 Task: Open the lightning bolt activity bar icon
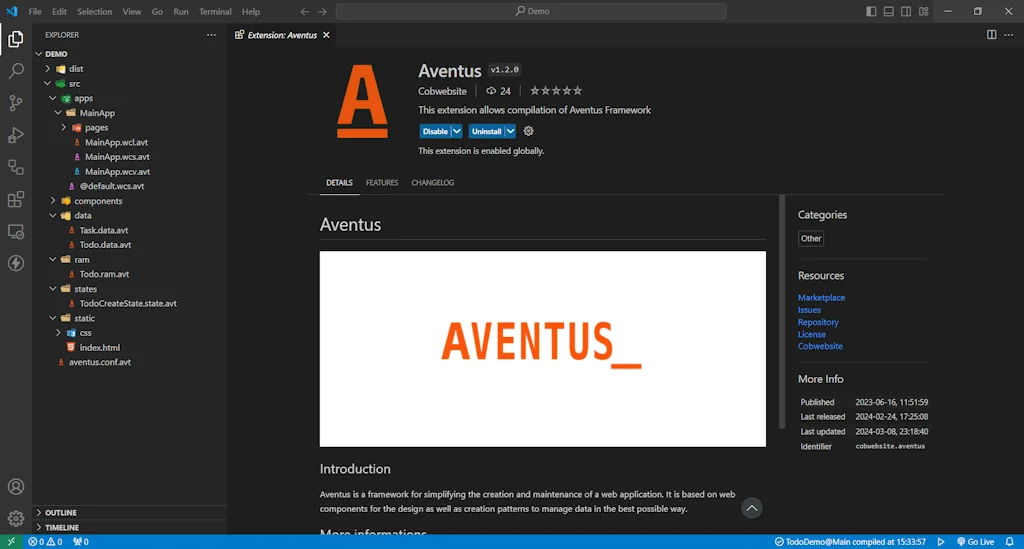coord(16,263)
